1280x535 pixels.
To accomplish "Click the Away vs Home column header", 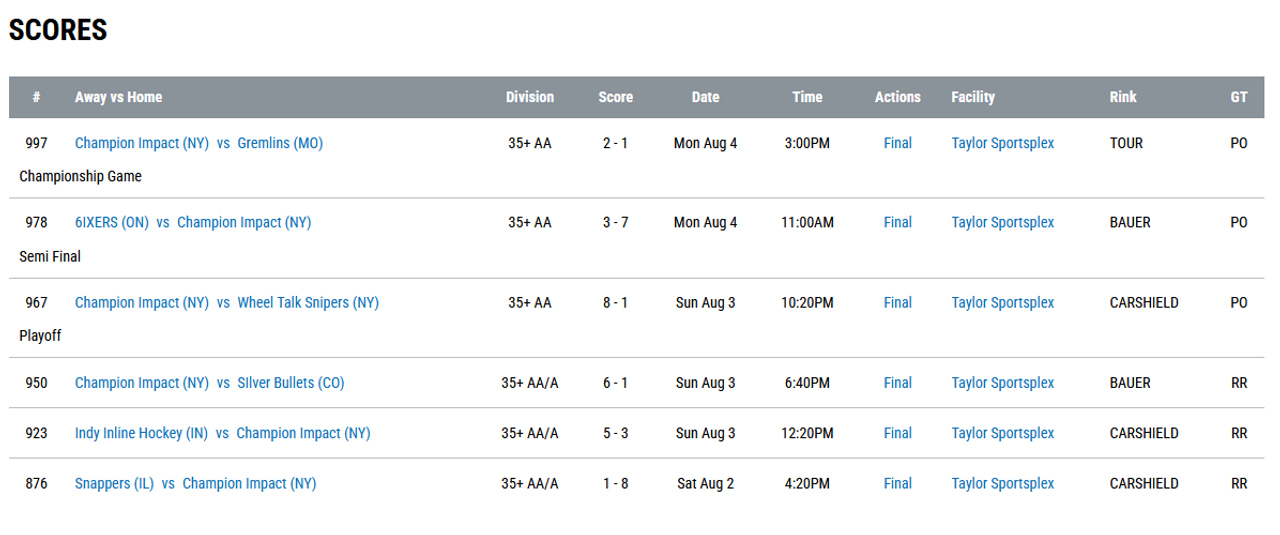I will point(118,97).
